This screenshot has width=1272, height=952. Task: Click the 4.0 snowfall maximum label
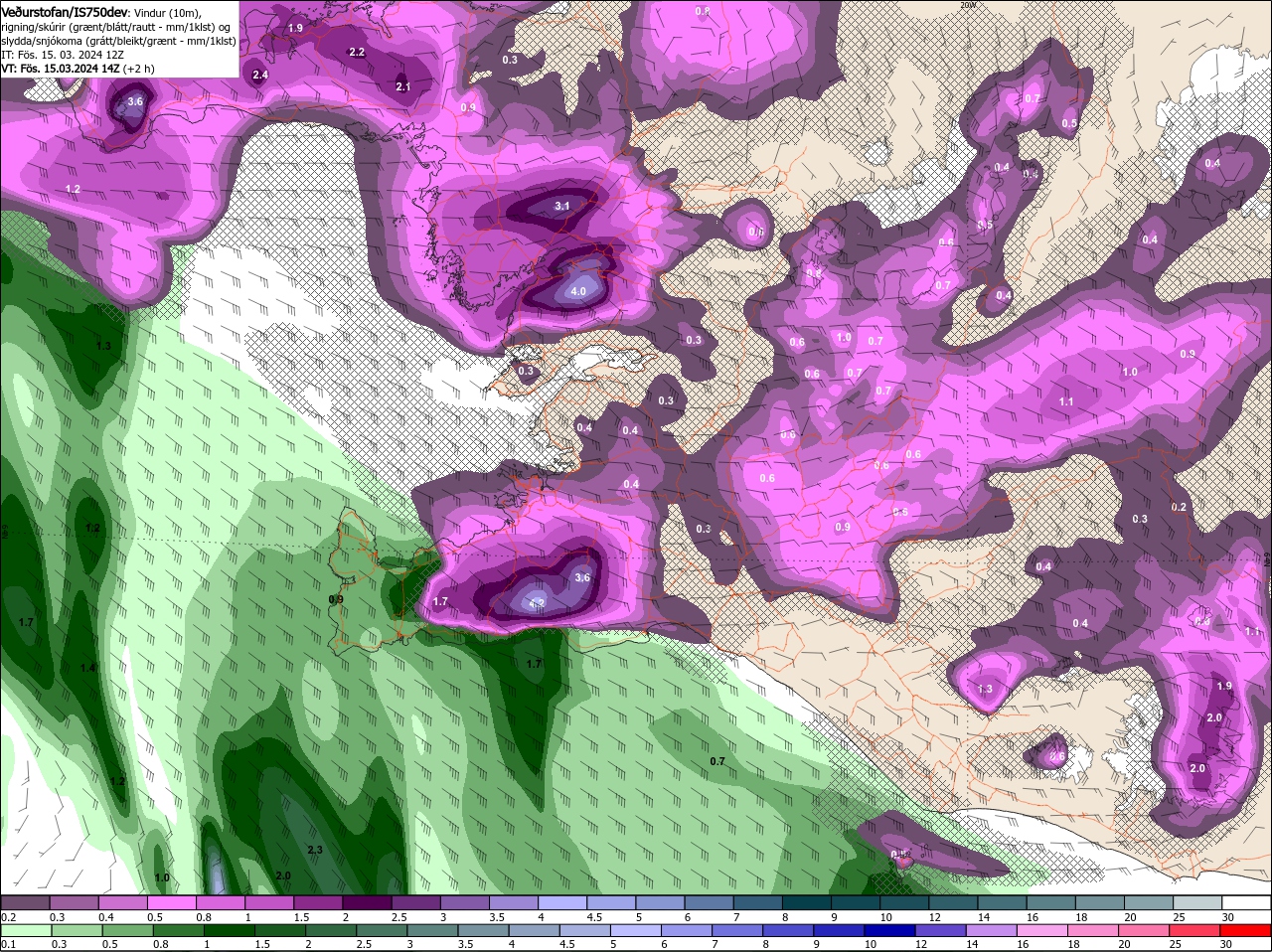point(577,291)
